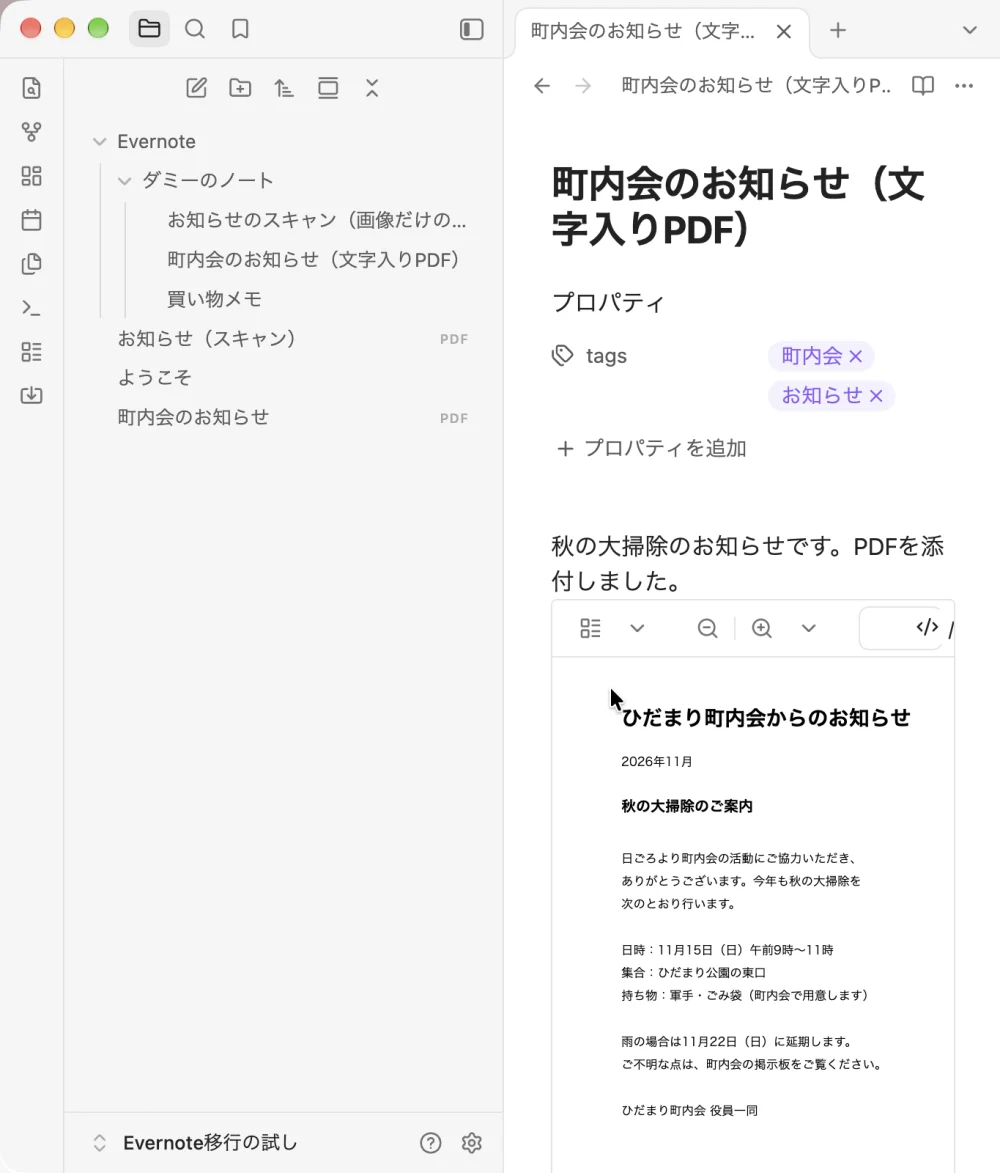Open daily note calendar ribbon icon
Viewport: 1000px width, 1173px height.
[31, 220]
